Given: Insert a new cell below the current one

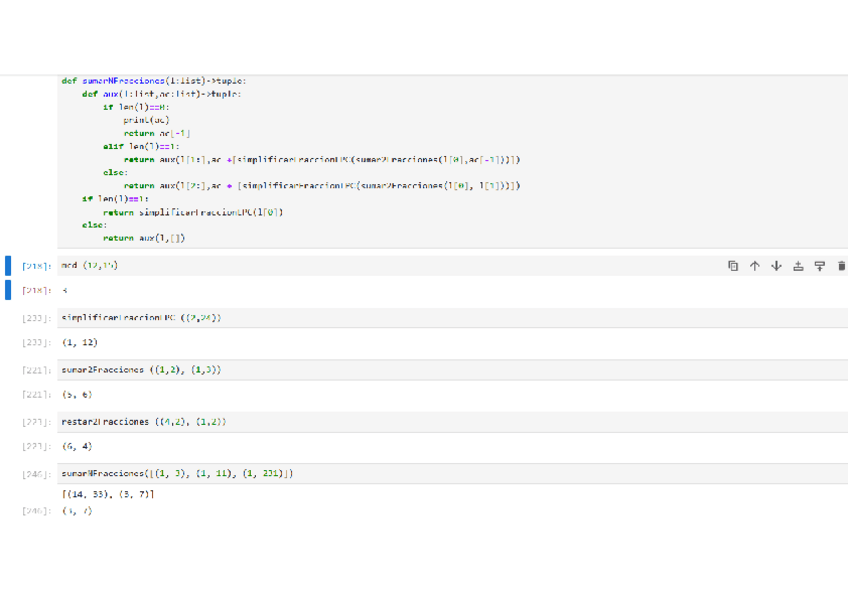Looking at the screenshot, I should point(819,266).
